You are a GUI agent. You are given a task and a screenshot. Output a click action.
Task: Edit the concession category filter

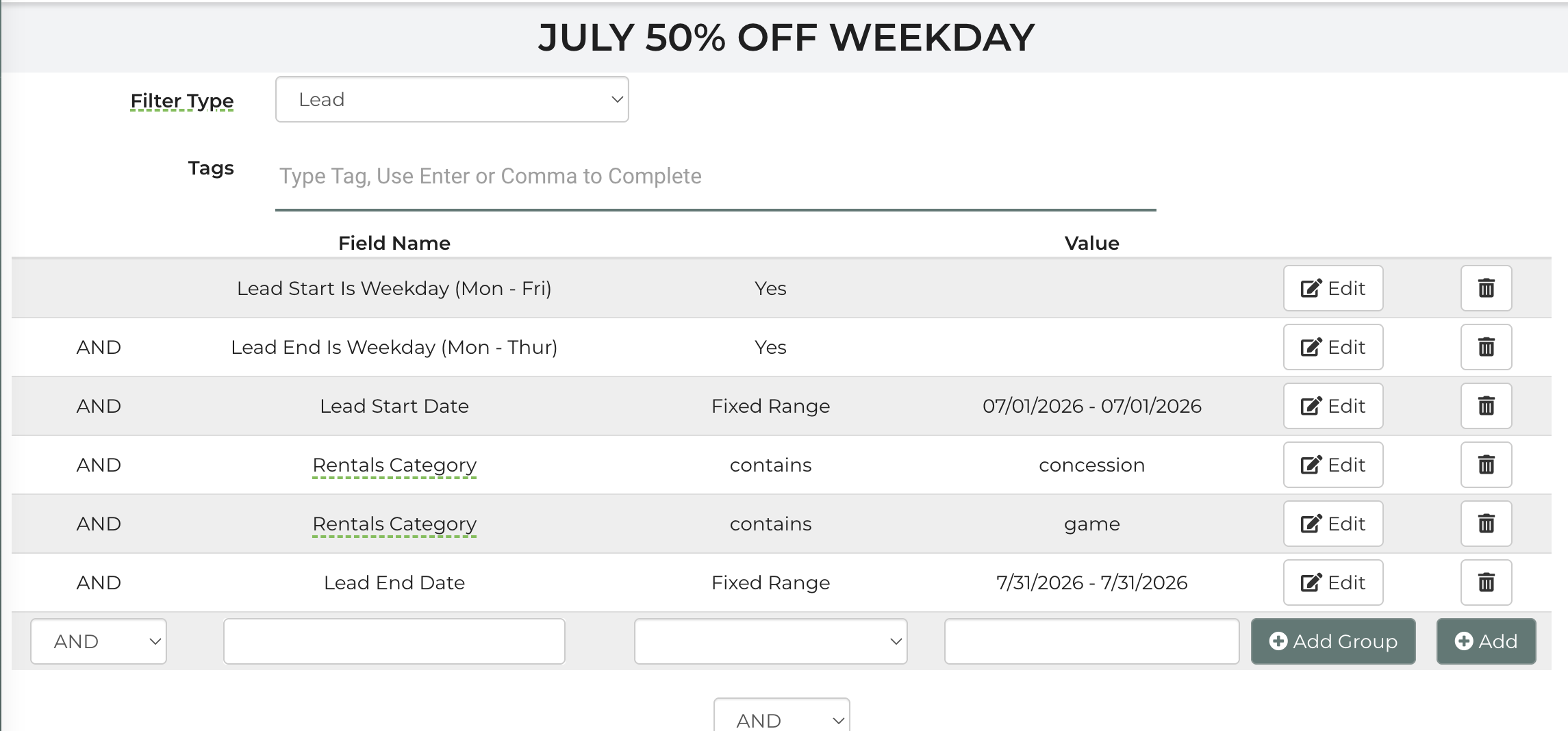(1333, 465)
